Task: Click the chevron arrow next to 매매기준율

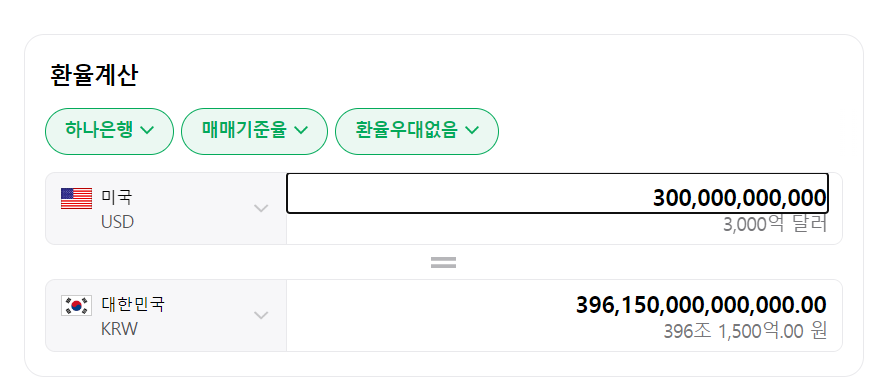Action: [301, 131]
